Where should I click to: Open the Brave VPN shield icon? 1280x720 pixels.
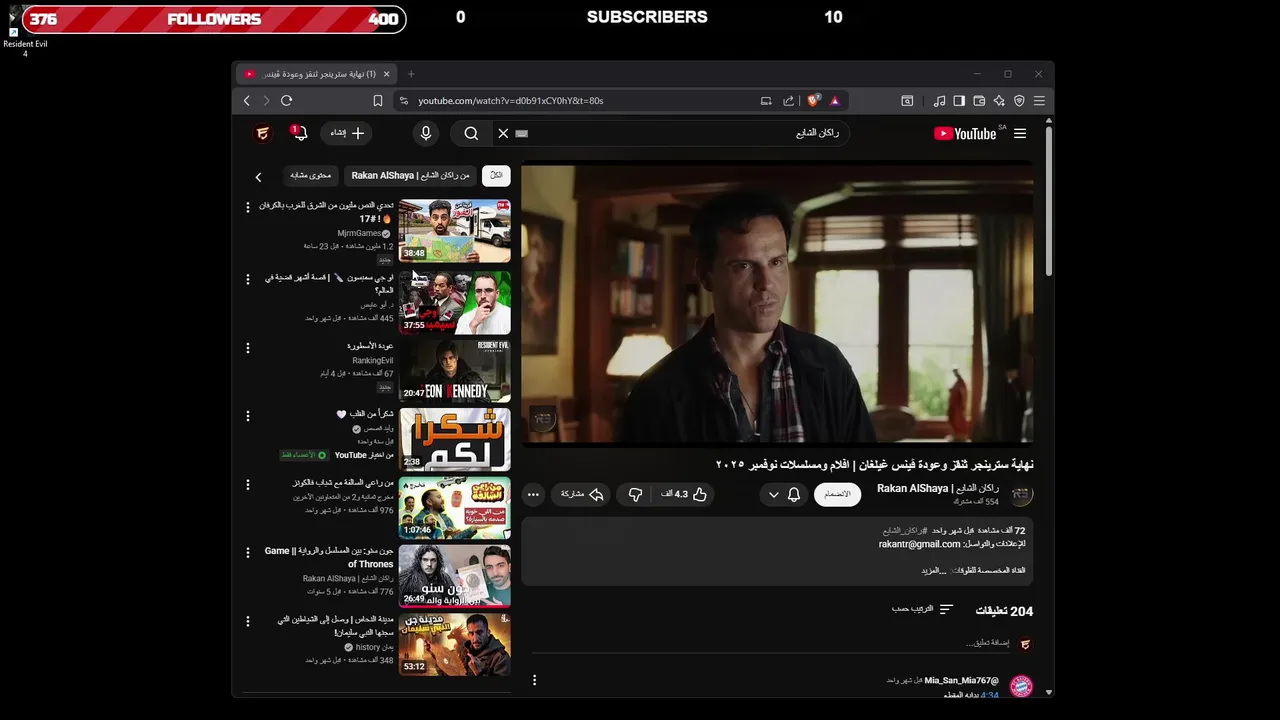1019,101
